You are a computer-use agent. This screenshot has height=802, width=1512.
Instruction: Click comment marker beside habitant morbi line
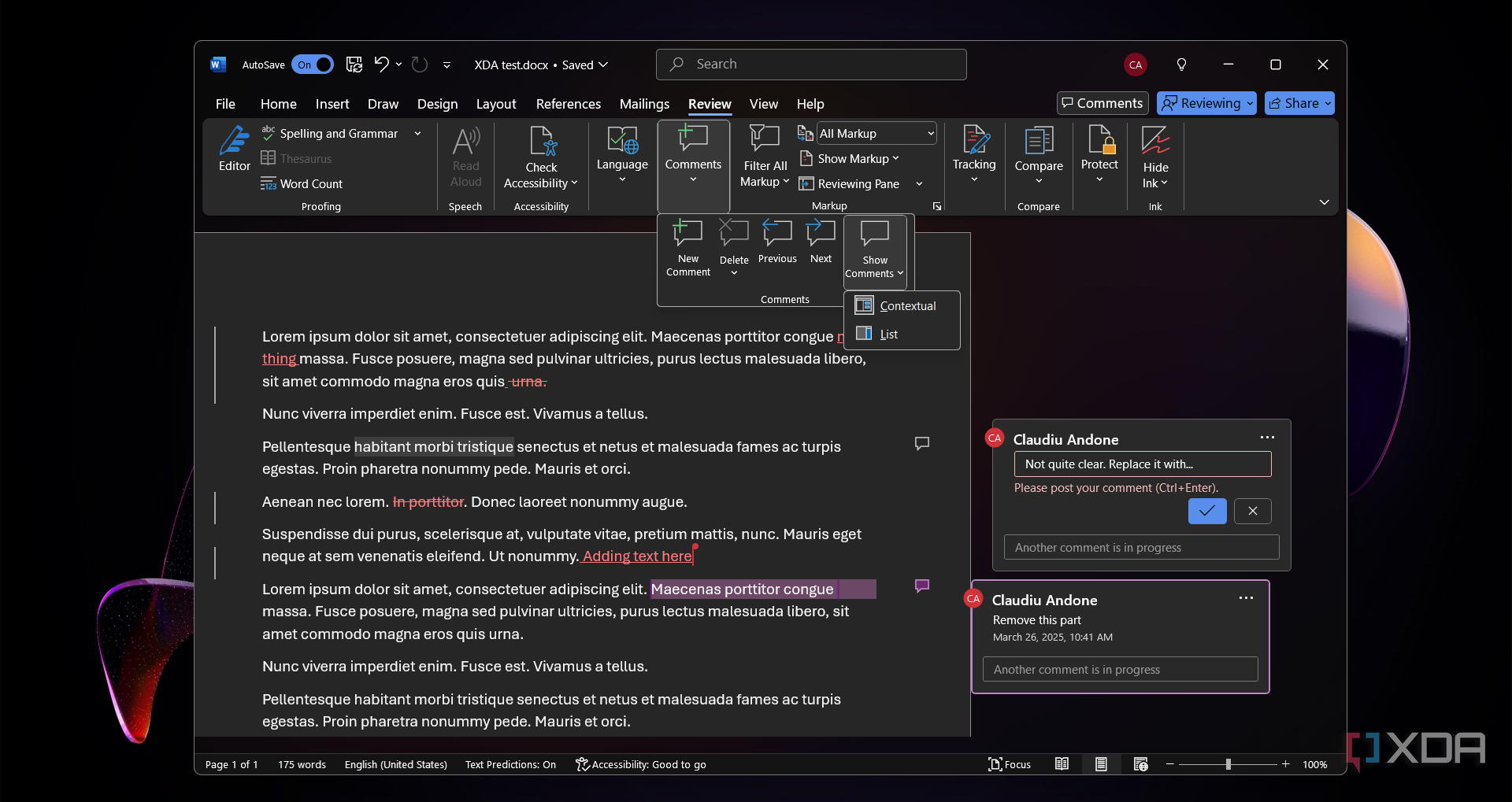point(922,443)
